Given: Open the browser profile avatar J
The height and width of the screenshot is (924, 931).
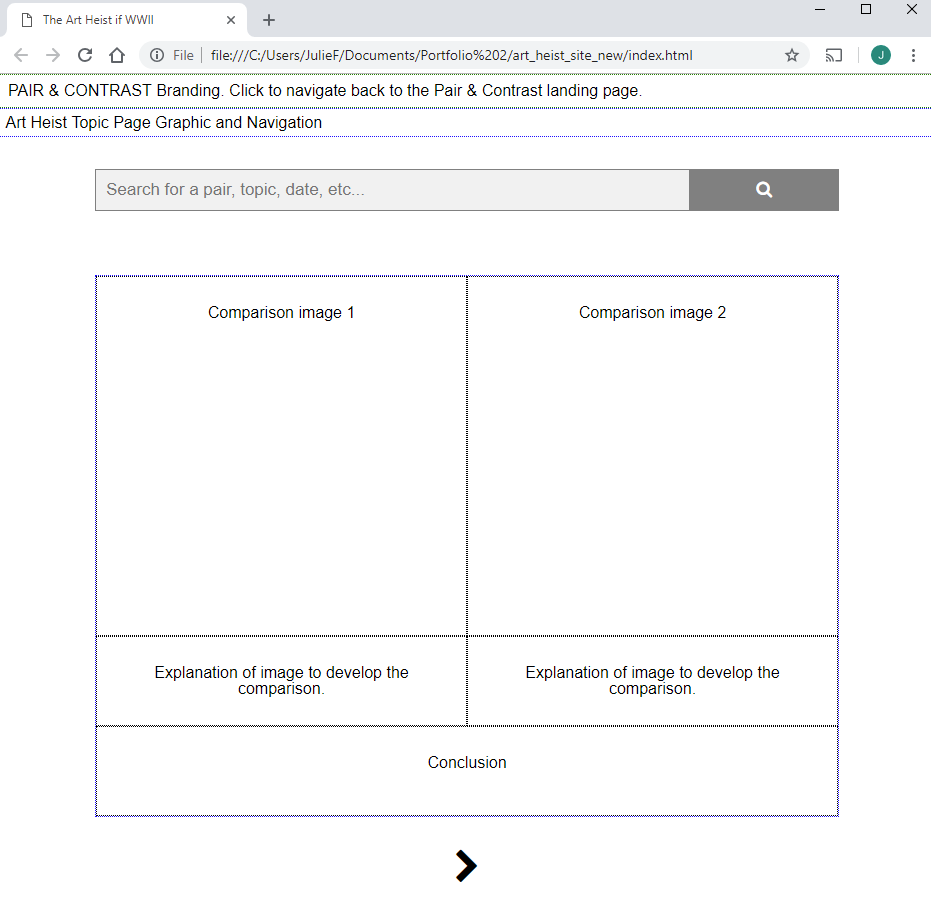Looking at the screenshot, I should click(880, 55).
